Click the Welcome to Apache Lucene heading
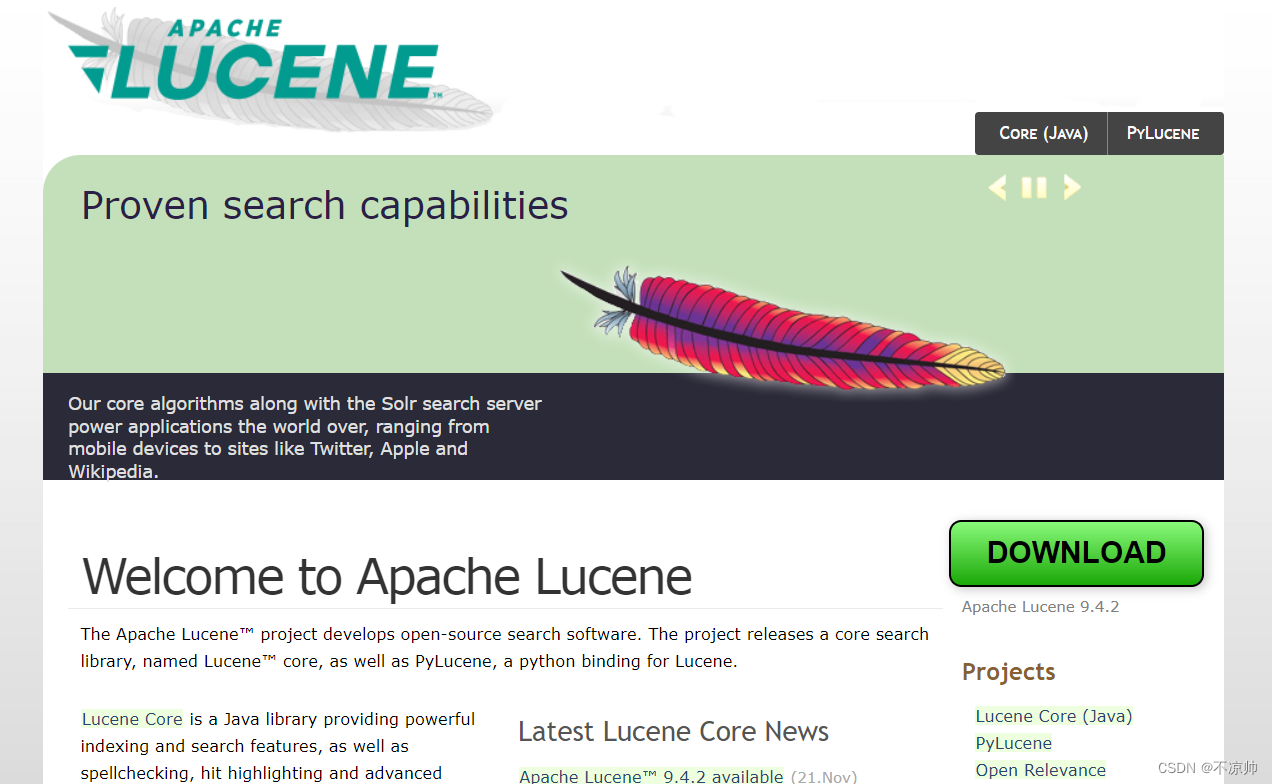Image resolution: width=1272 pixels, height=784 pixels. click(387, 576)
